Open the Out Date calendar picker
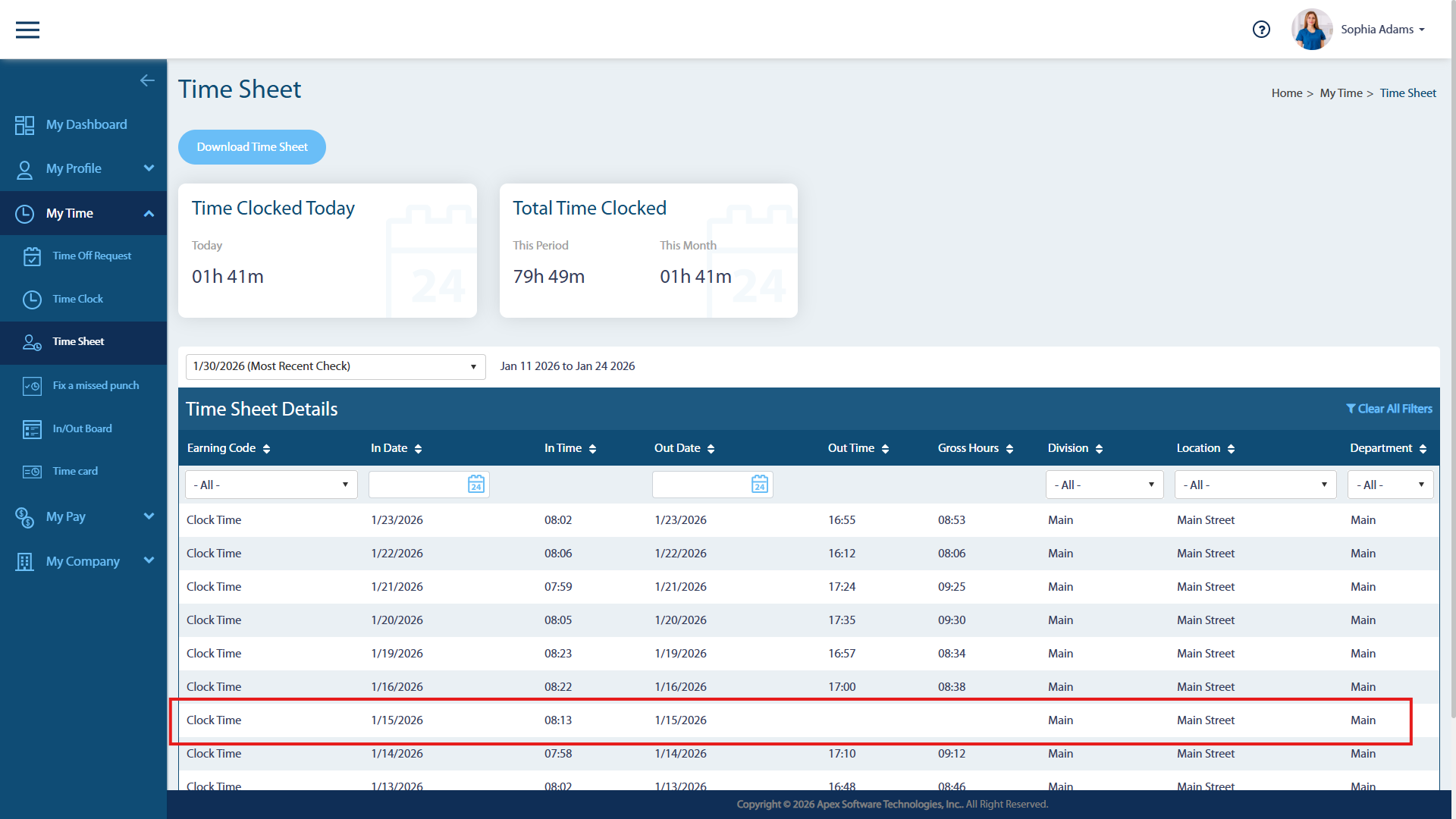The image size is (1456, 819). pyautogui.click(x=760, y=485)
